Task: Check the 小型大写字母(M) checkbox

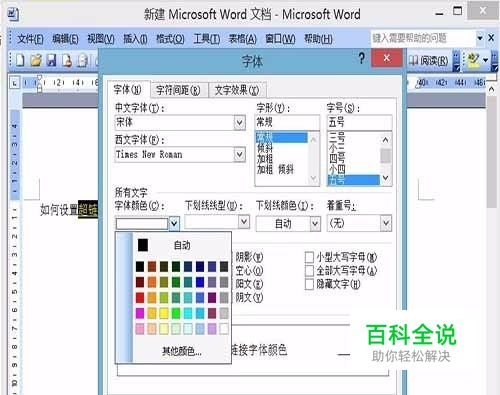Action: (x=309, y=257)
